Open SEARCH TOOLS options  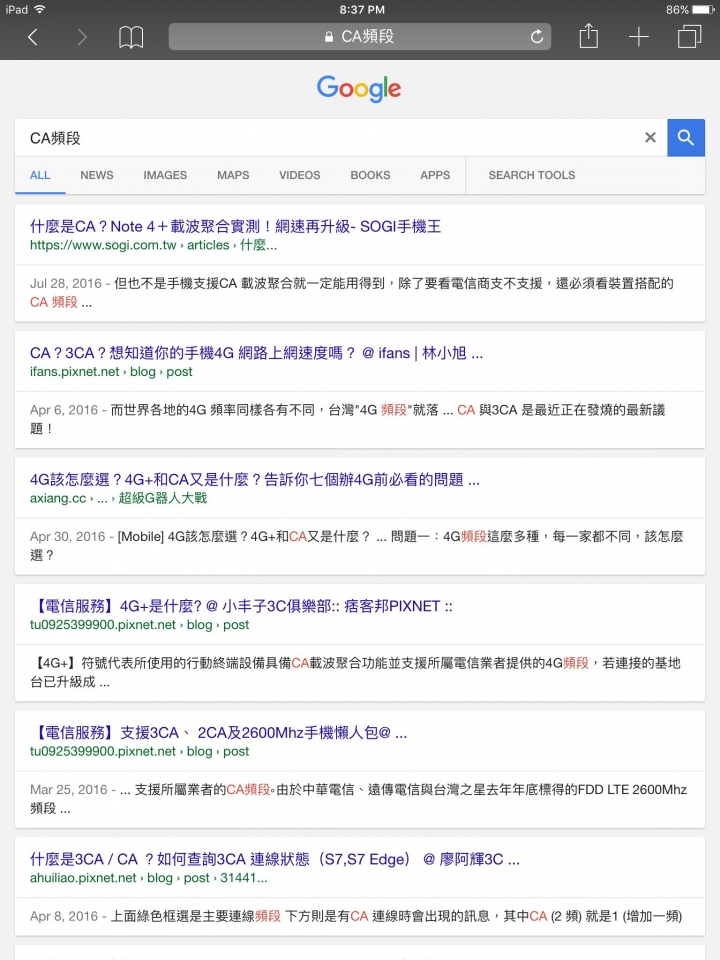(531, 175)
